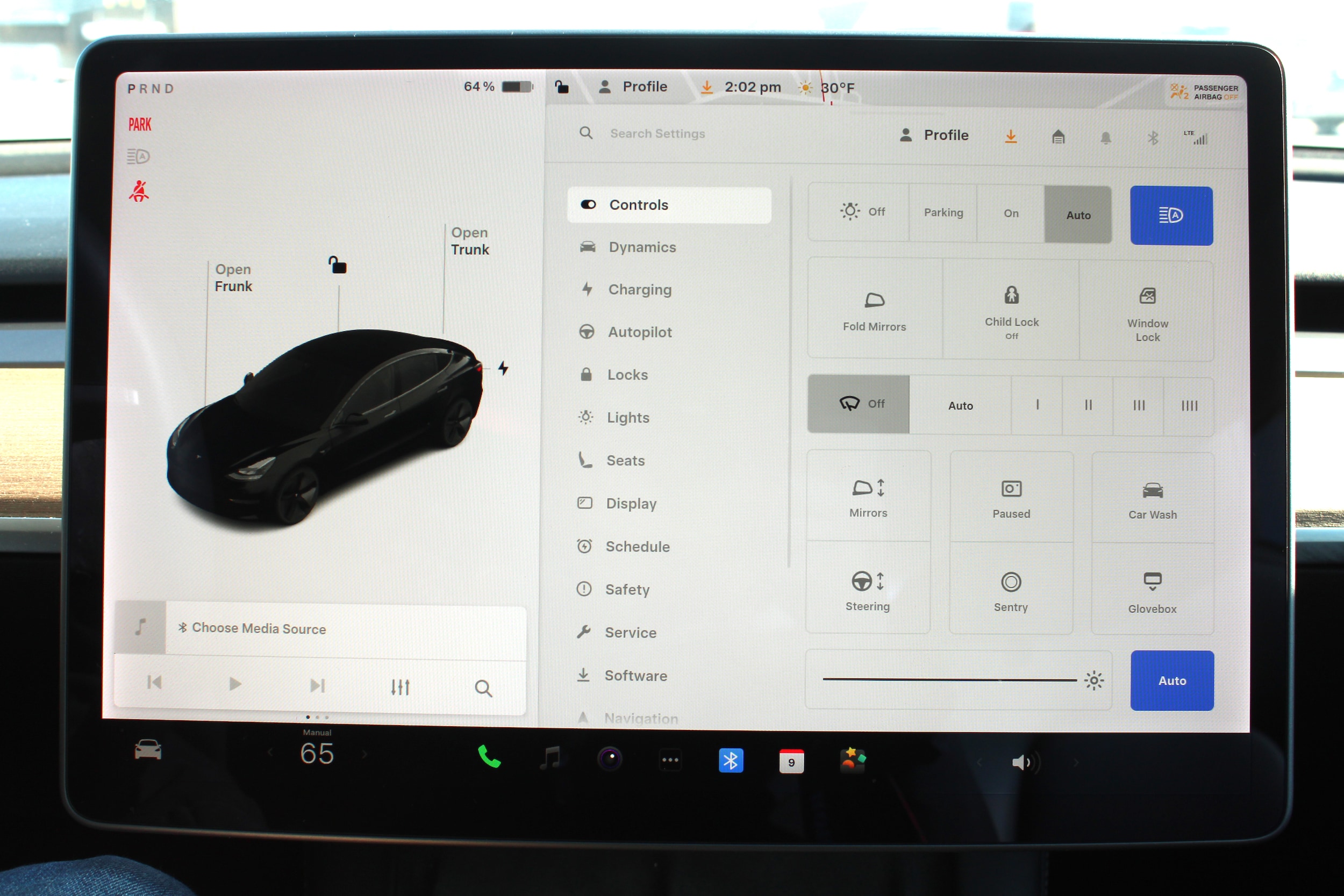Open the three-dots app launcher

point(670,760)
